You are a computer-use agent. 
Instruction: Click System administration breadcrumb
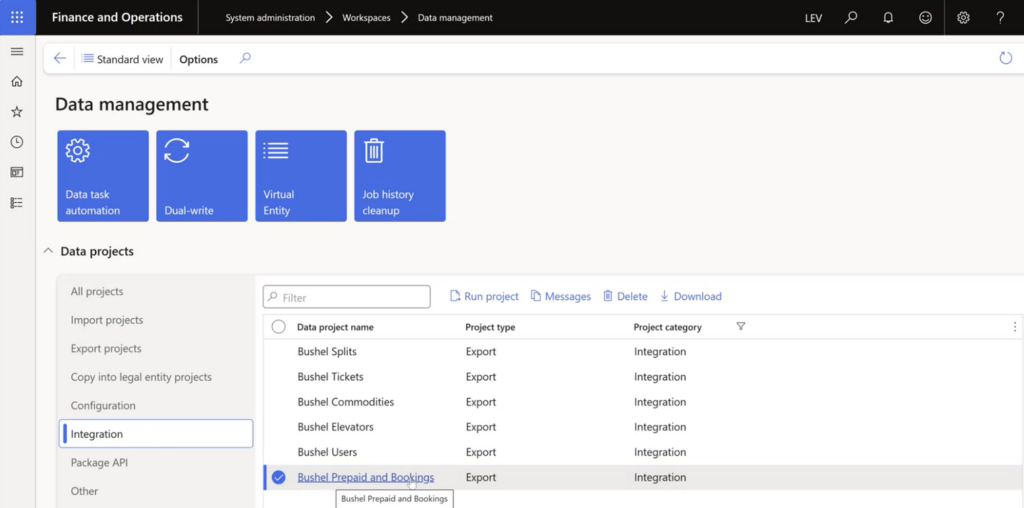(x=270, y=18)
